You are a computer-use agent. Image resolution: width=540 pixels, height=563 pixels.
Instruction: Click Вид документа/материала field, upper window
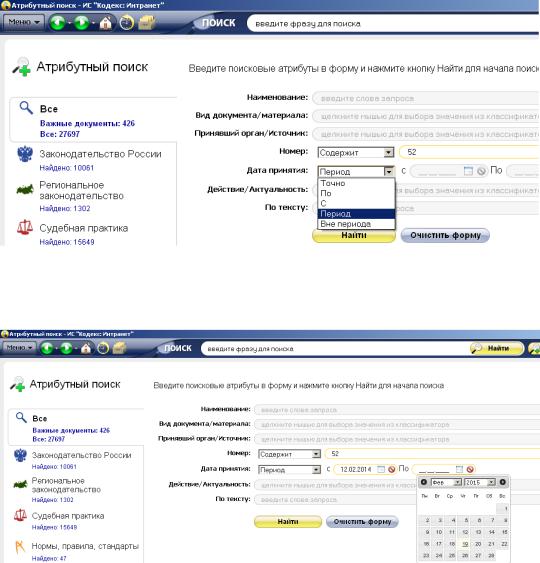(x=426, y=116)
